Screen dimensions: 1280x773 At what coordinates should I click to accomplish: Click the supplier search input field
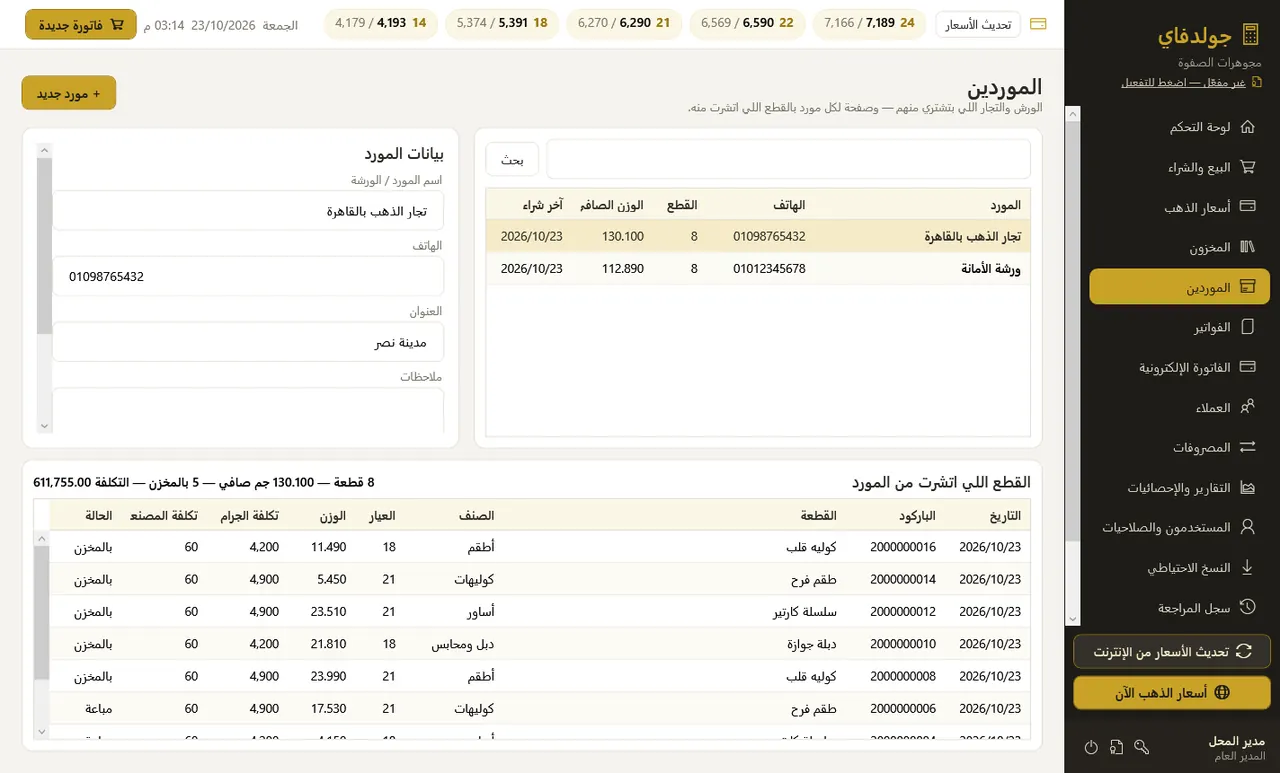coord(788,159)
